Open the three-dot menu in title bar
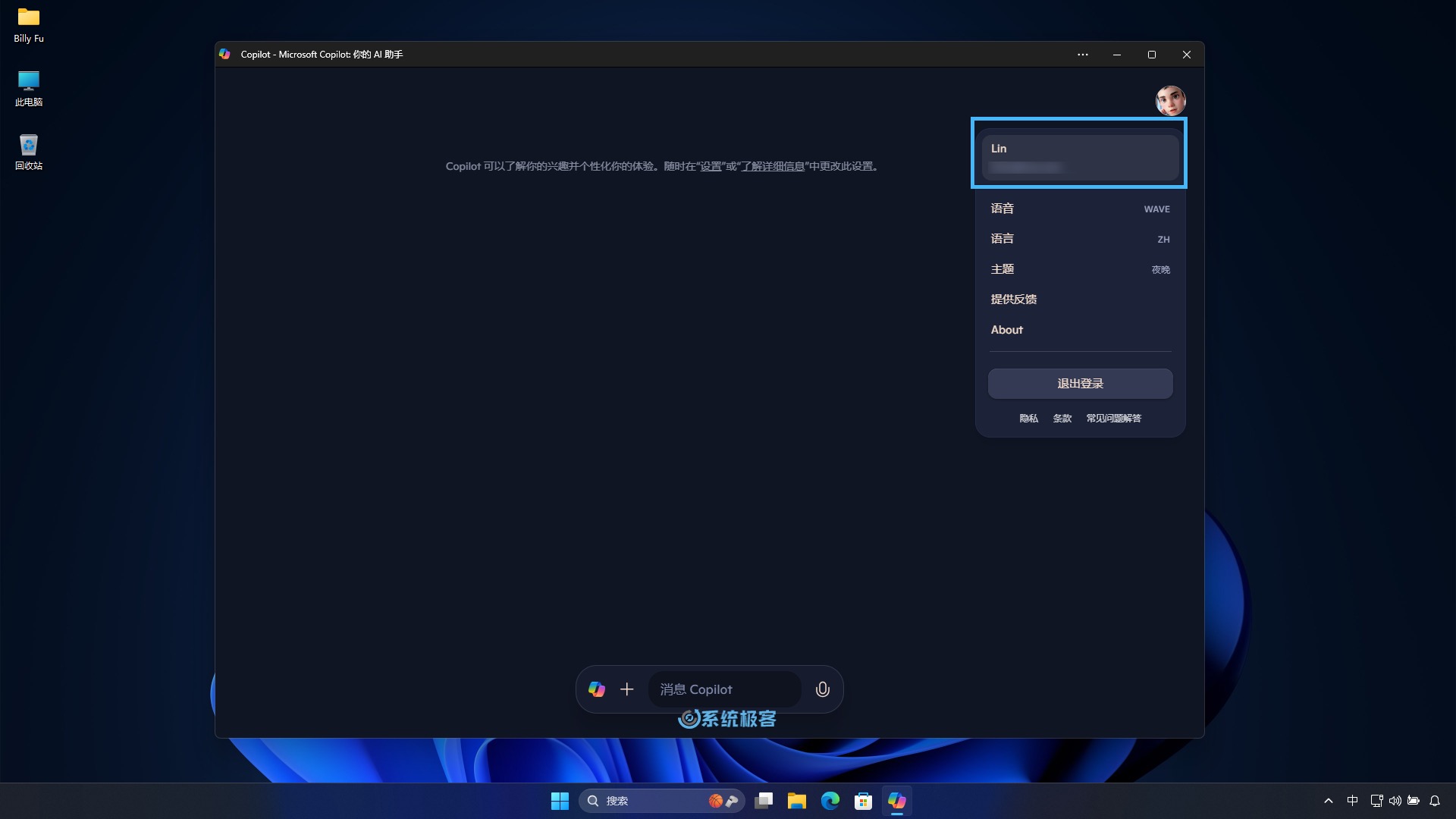 (x=1083, y=55)
